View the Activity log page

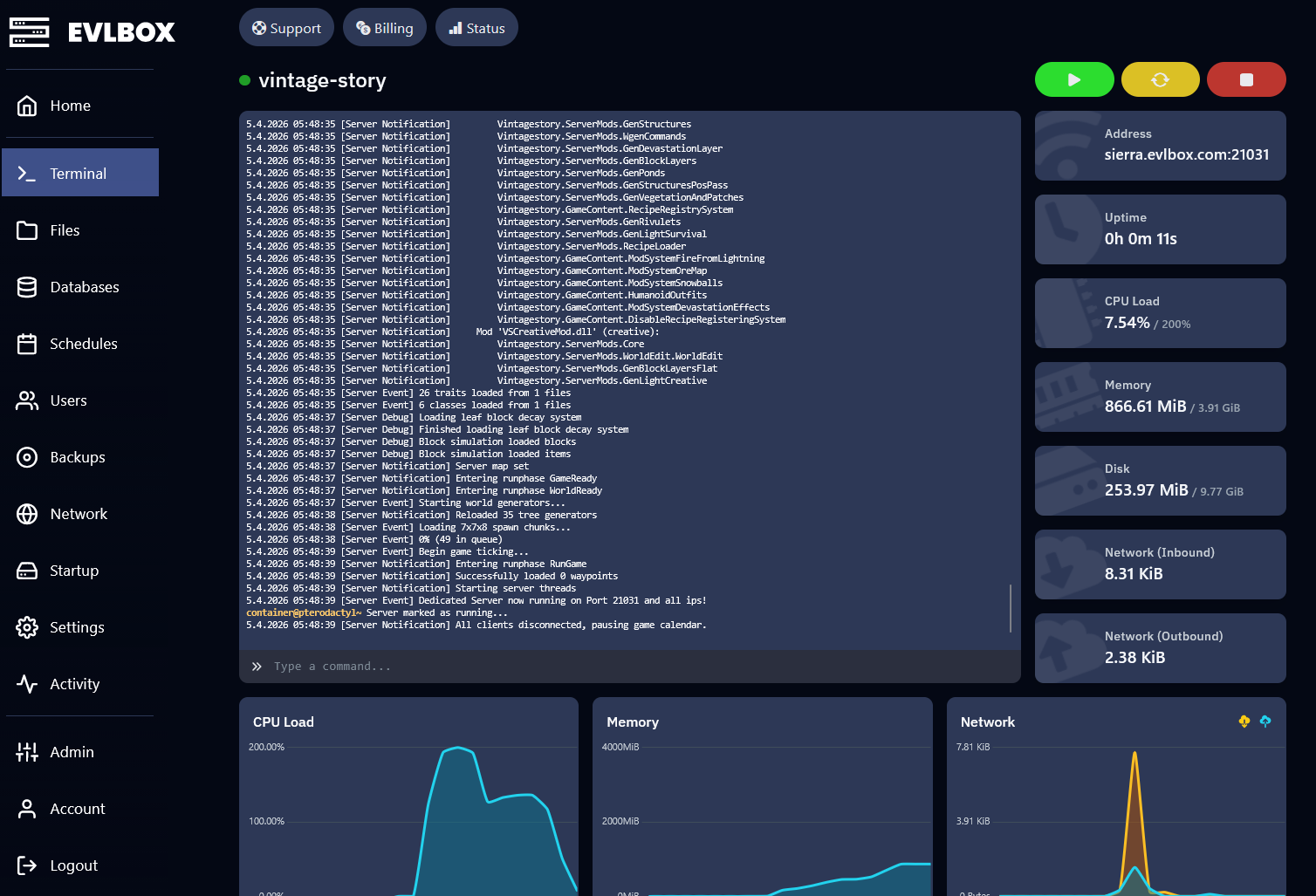coord(74,684)
